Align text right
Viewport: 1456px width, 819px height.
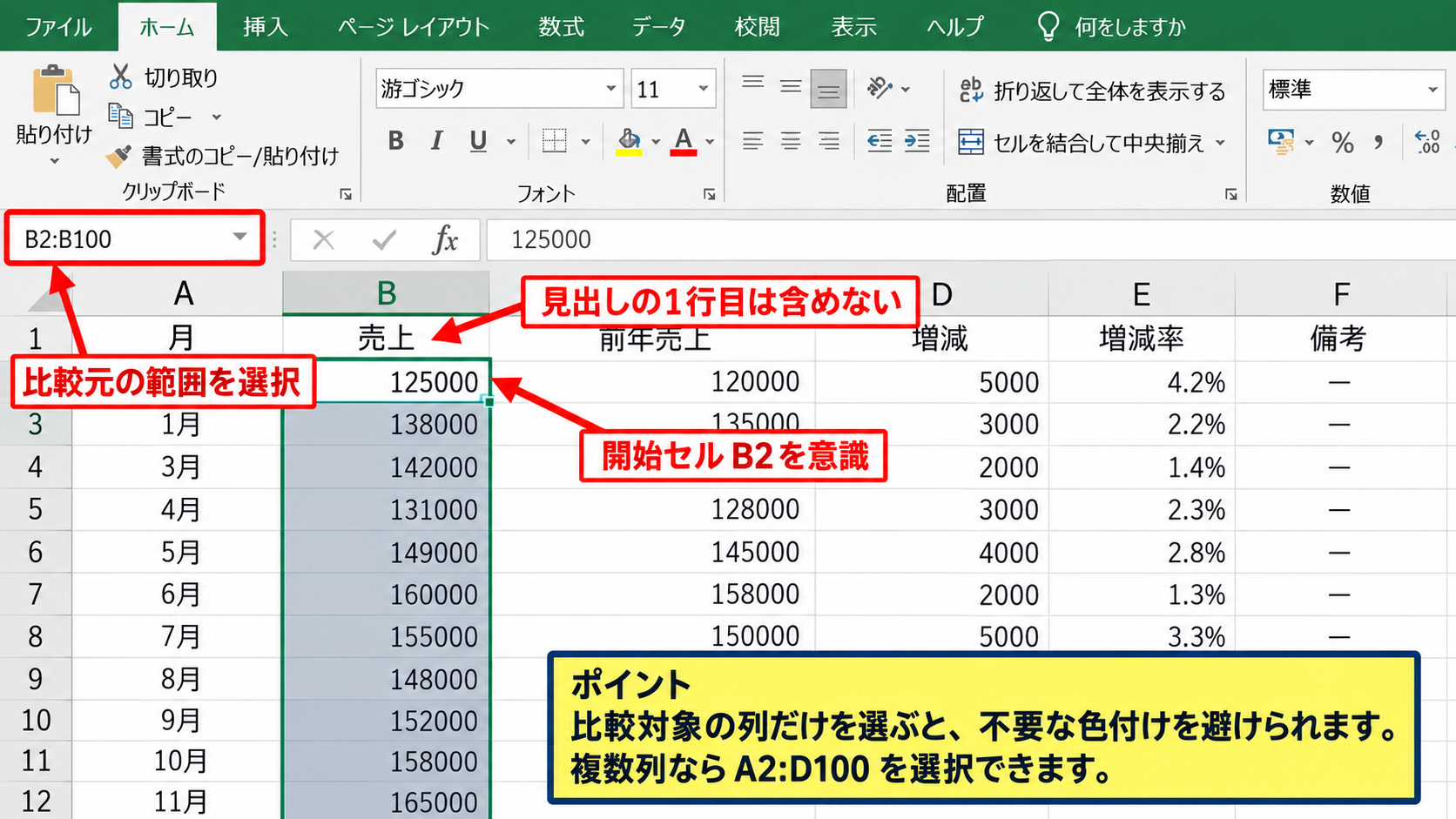(x=828, y=141)
